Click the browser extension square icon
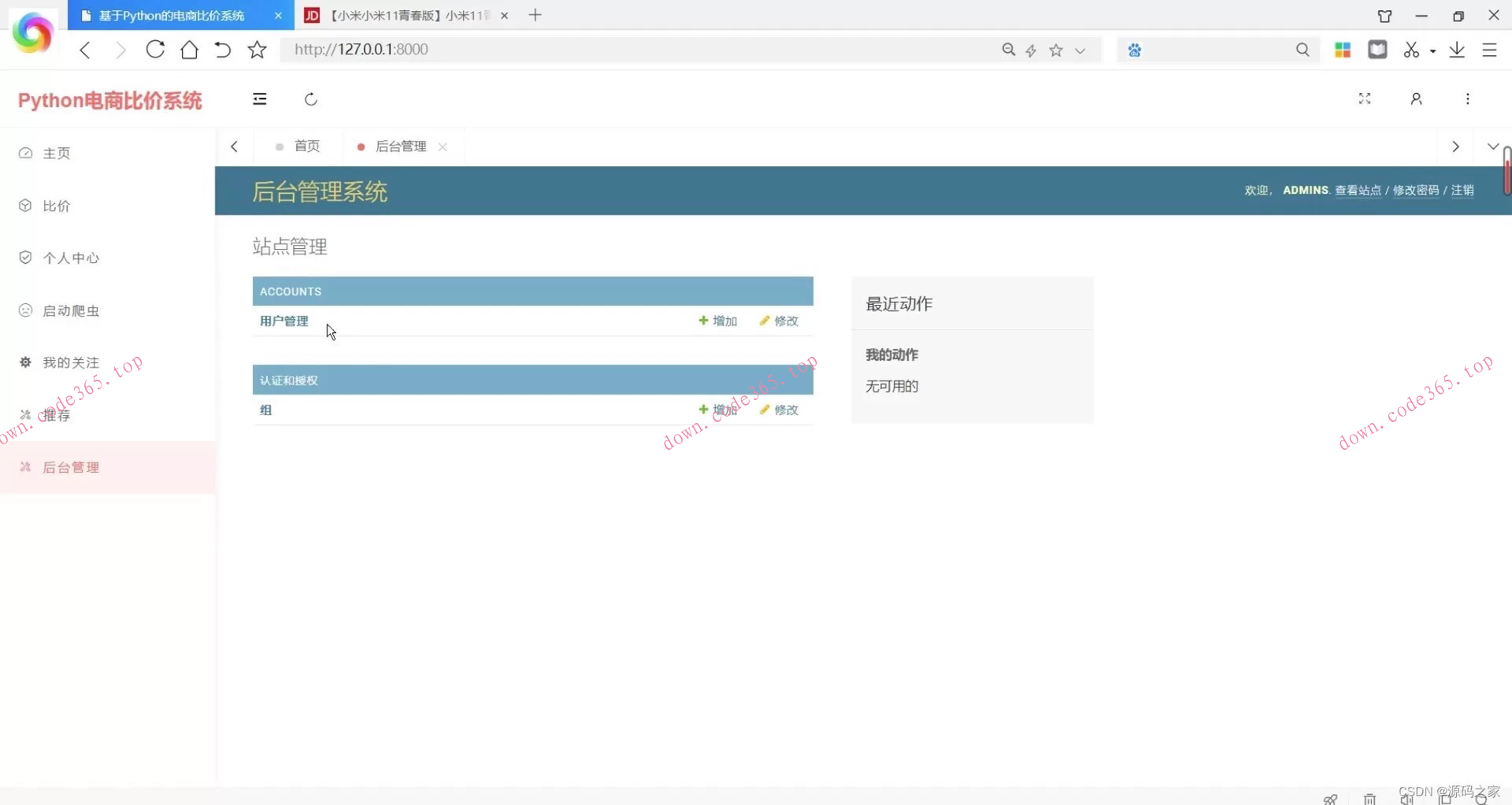 click(1377, 50)
